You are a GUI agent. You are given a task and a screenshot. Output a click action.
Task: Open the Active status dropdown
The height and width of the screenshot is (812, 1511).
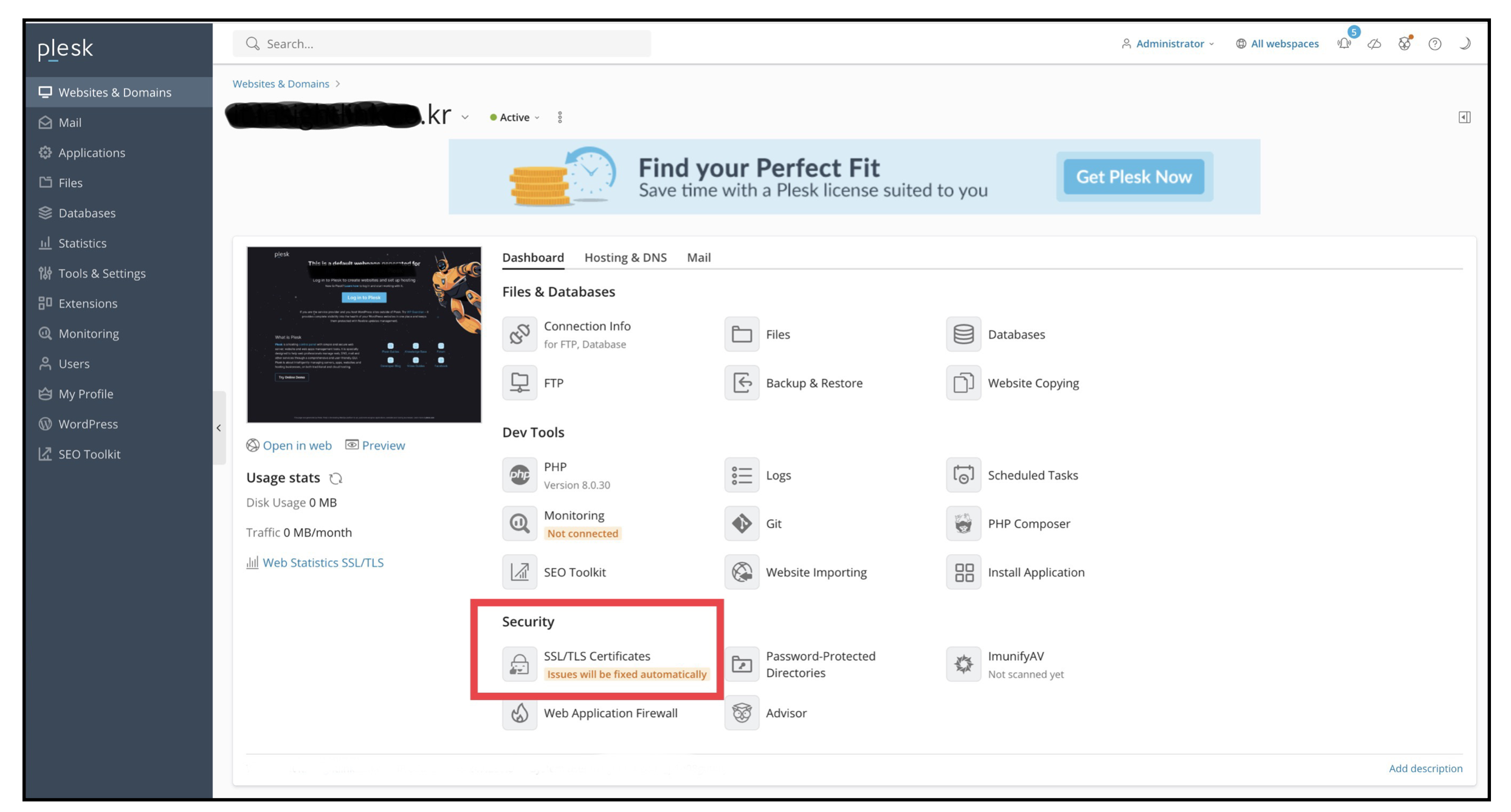(515, 117)
